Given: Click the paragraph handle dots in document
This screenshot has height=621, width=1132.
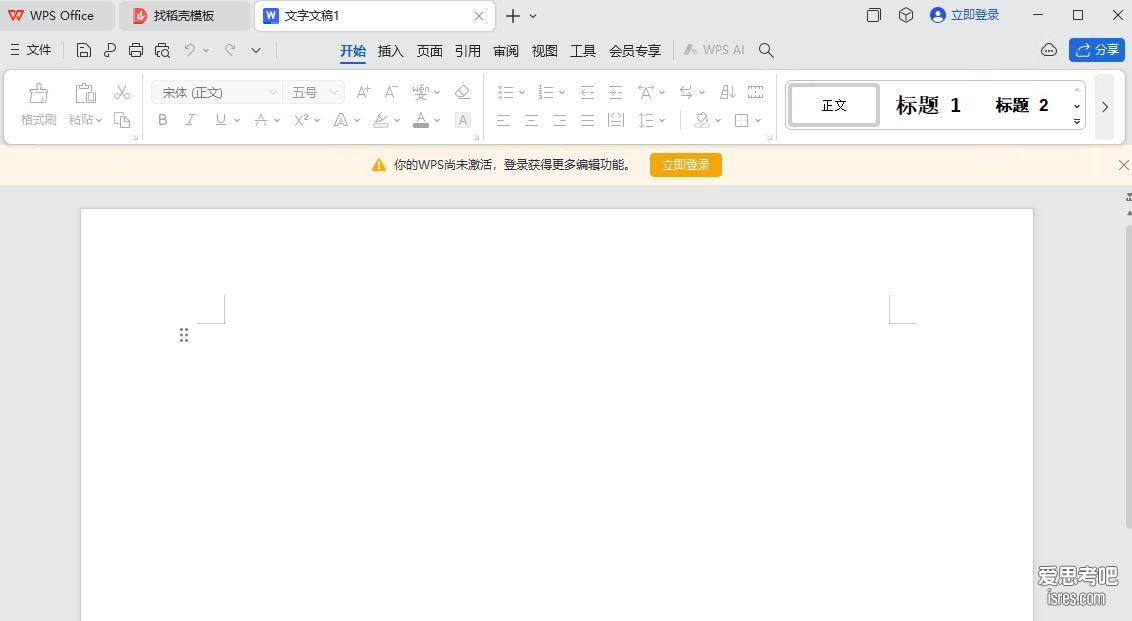Looking at the screenshot, I should pos(184,335).
